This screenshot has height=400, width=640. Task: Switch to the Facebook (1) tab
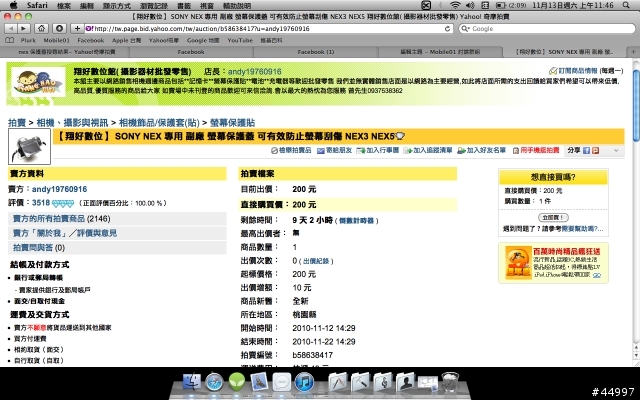point(316,52)
